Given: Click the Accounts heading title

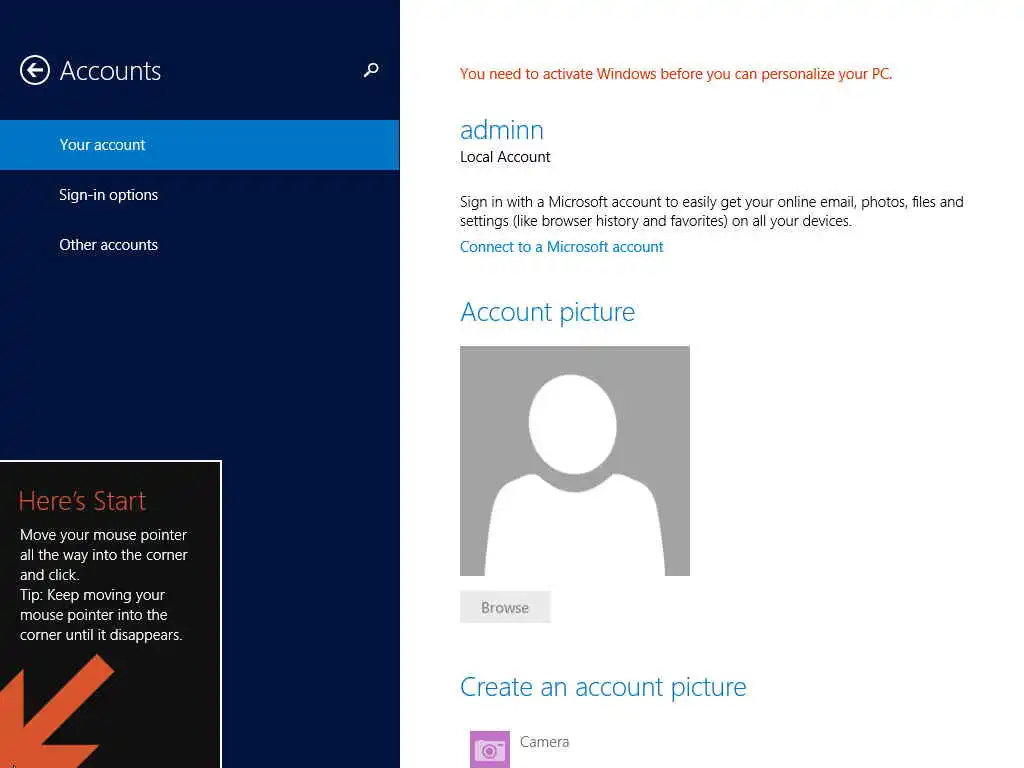Looking at the screenshot, I should [110, 71].
